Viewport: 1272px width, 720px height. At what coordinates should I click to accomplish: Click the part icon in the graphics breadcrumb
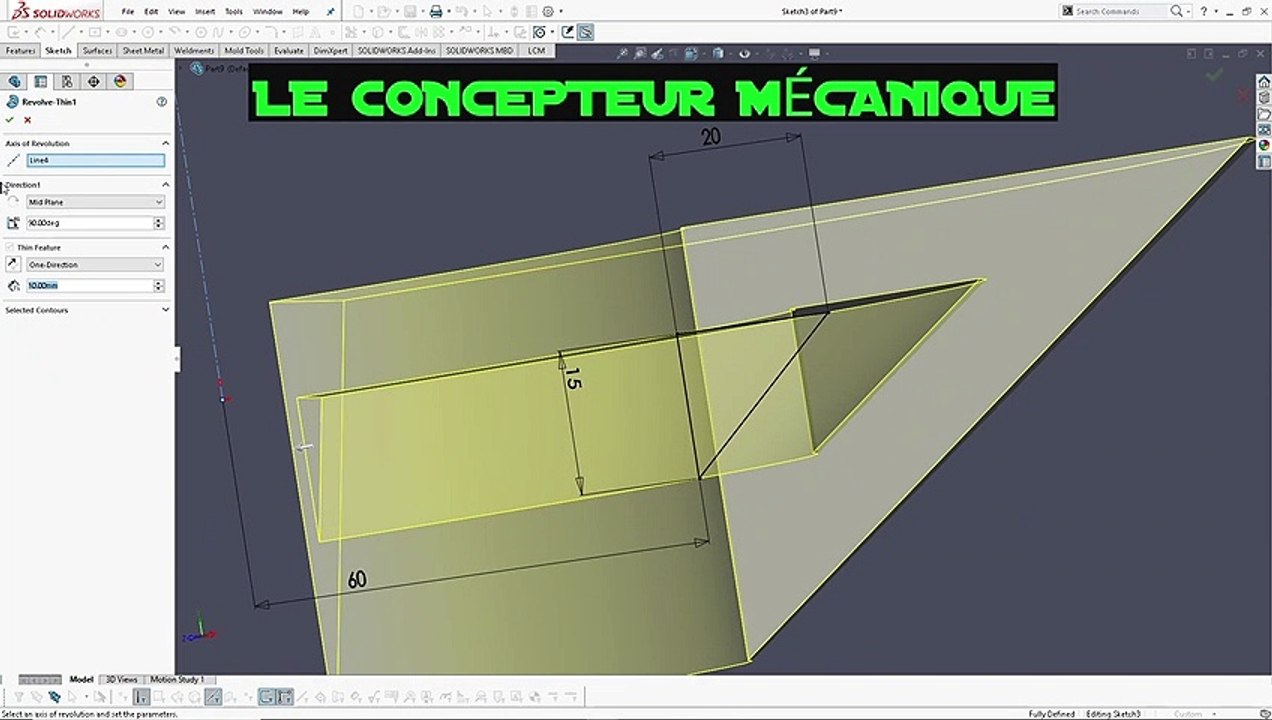pos(197,69)
